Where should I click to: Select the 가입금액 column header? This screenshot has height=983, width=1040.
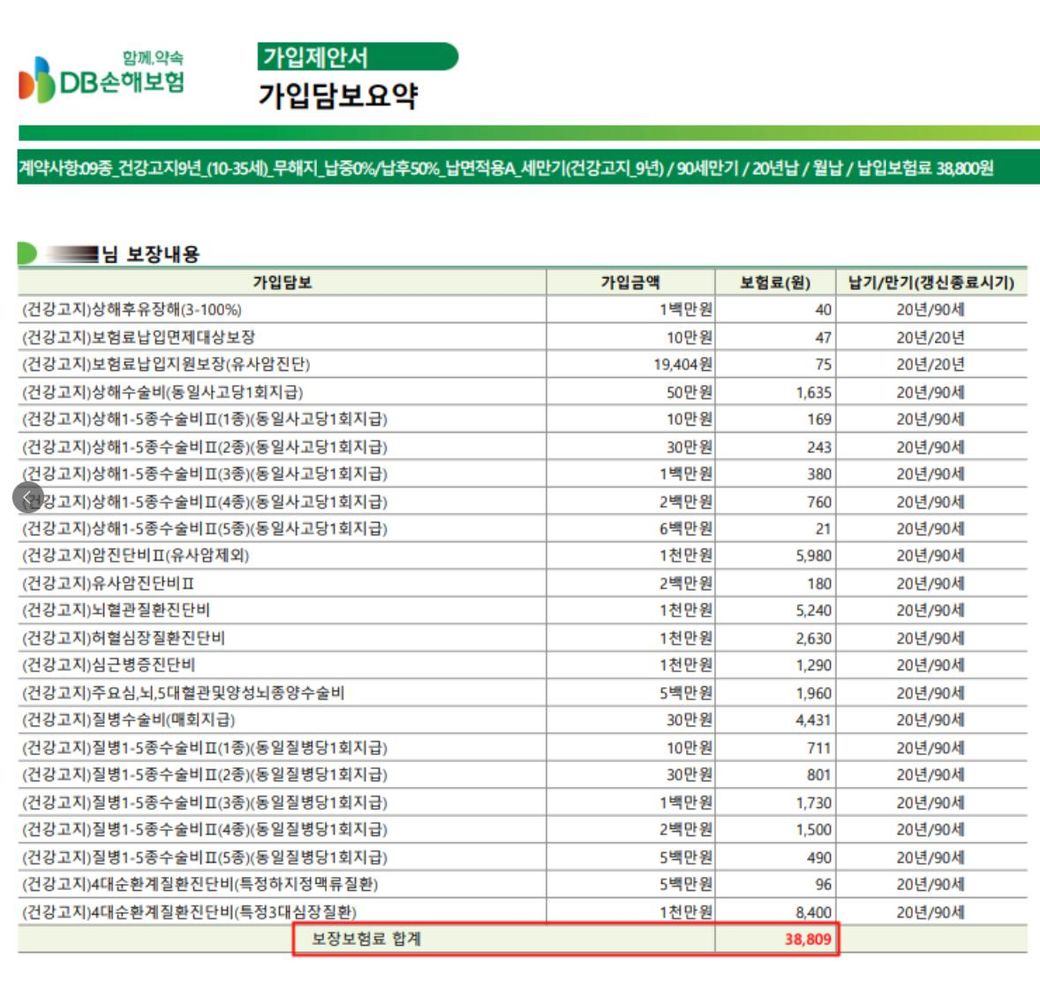coord(630,282)
